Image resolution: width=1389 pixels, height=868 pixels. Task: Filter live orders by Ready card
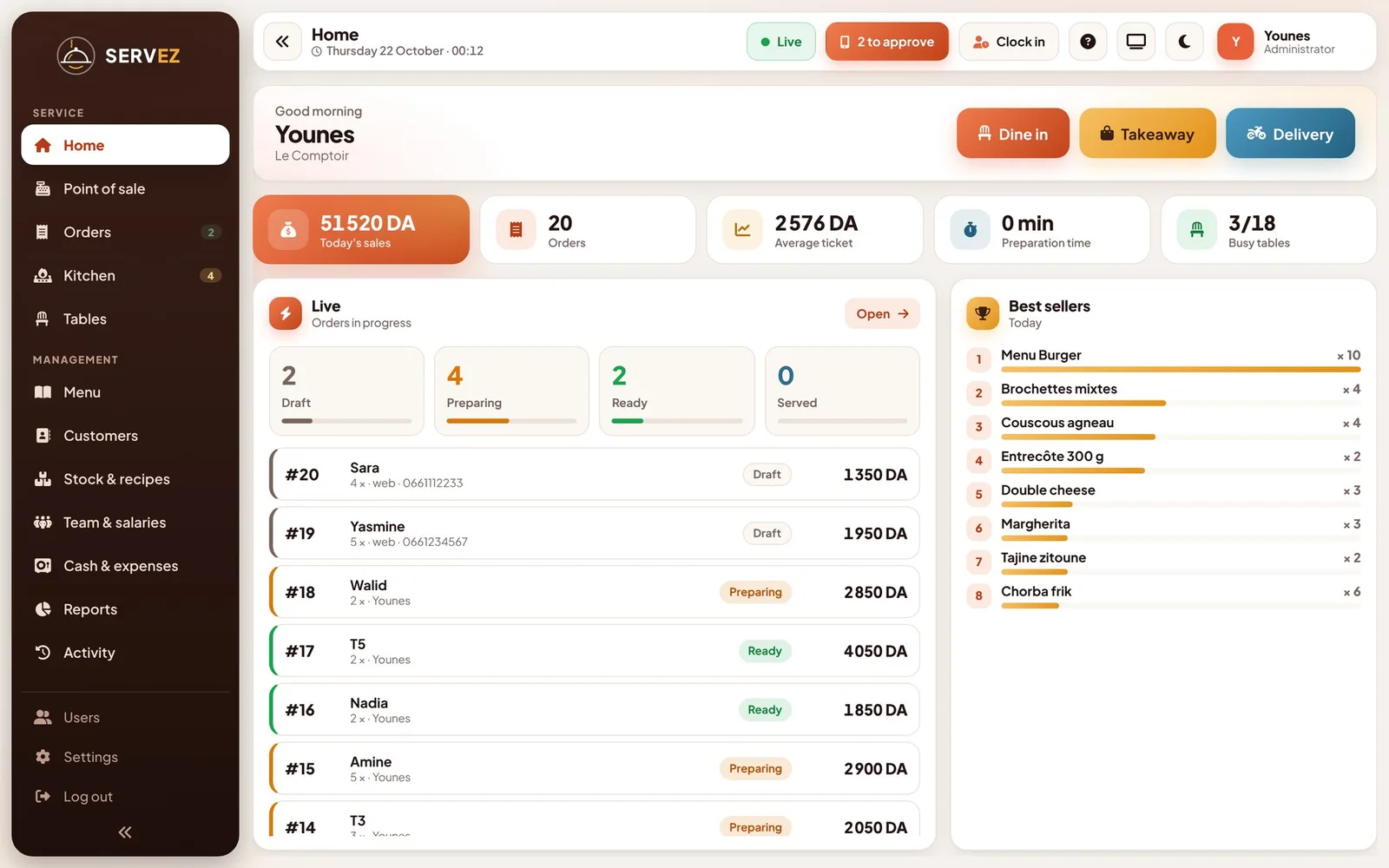click(676, 391)
